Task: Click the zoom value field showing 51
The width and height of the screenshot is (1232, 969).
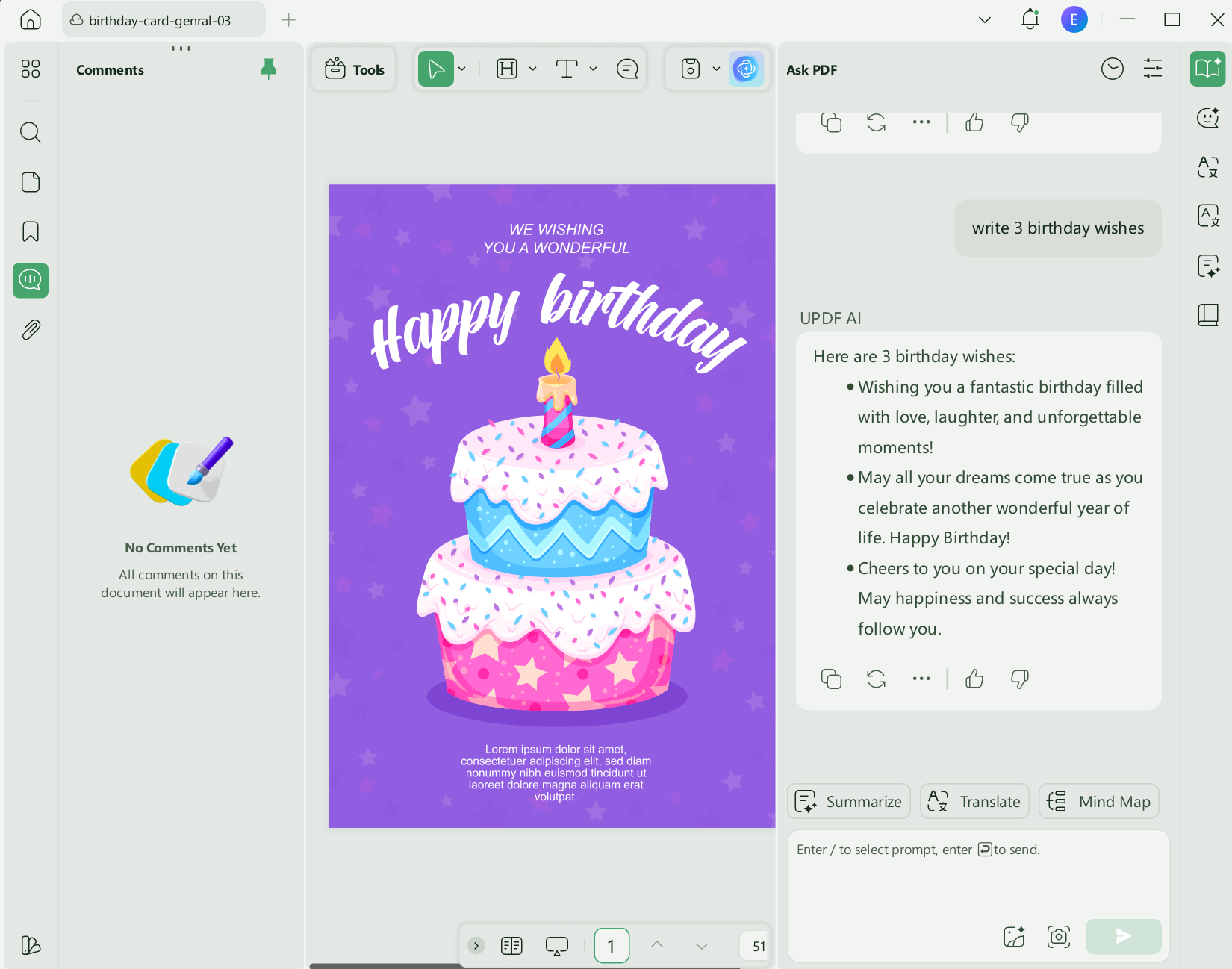Action: (756, 946)
